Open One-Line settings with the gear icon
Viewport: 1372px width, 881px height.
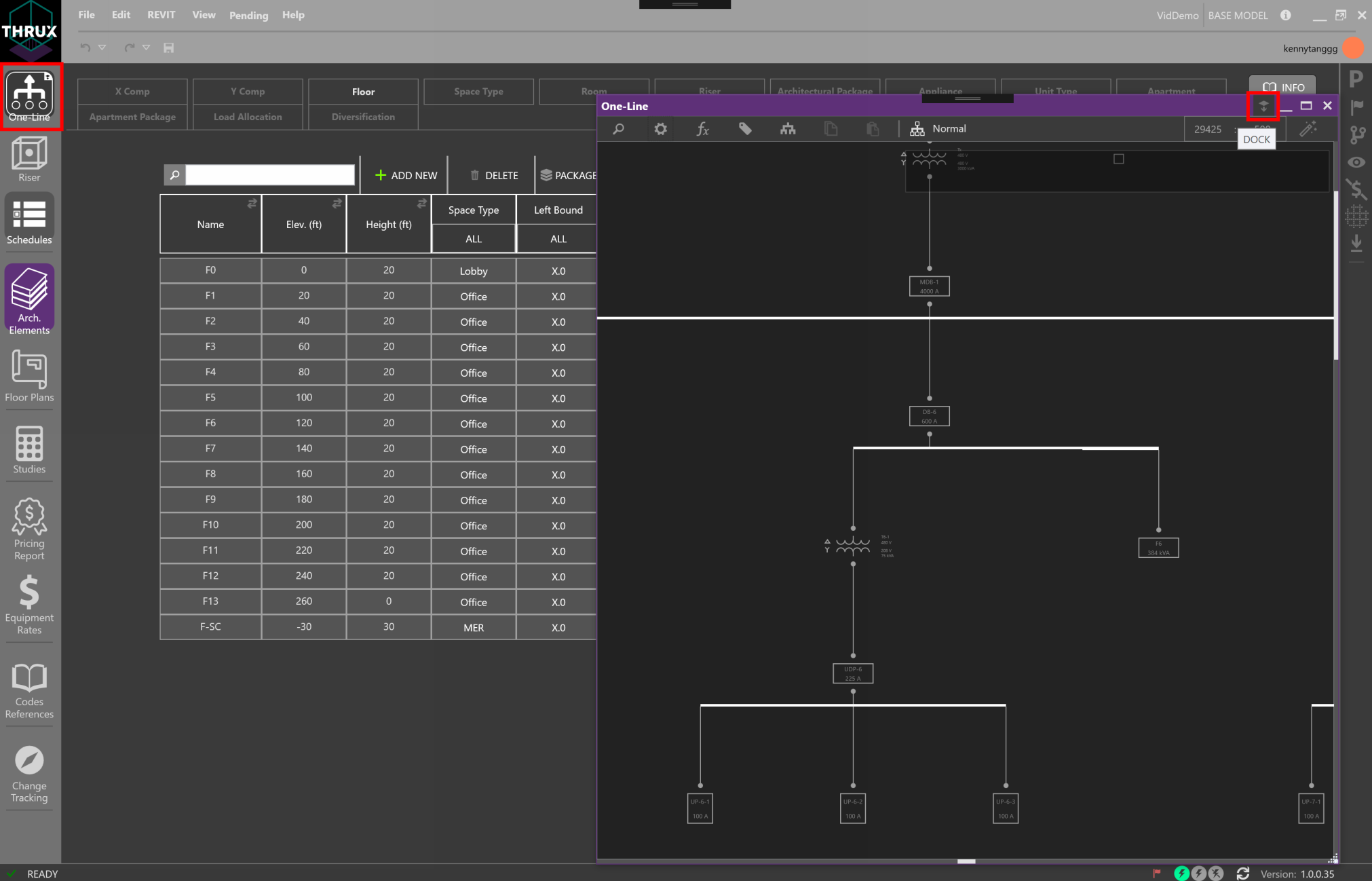pos(660,128)
